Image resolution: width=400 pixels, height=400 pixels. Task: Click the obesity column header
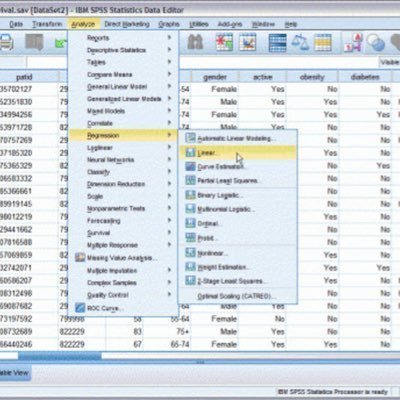[x=312, y=77]
